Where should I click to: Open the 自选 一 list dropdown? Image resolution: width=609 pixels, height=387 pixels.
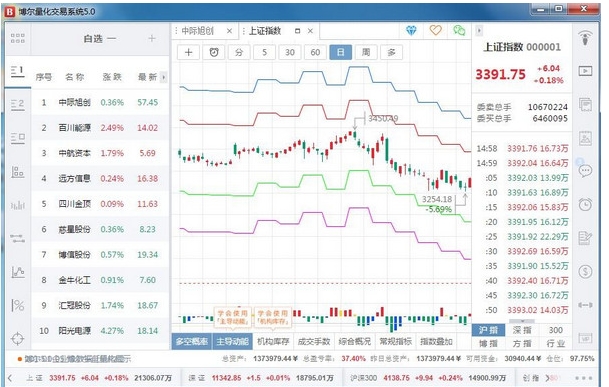coord(100,38)
